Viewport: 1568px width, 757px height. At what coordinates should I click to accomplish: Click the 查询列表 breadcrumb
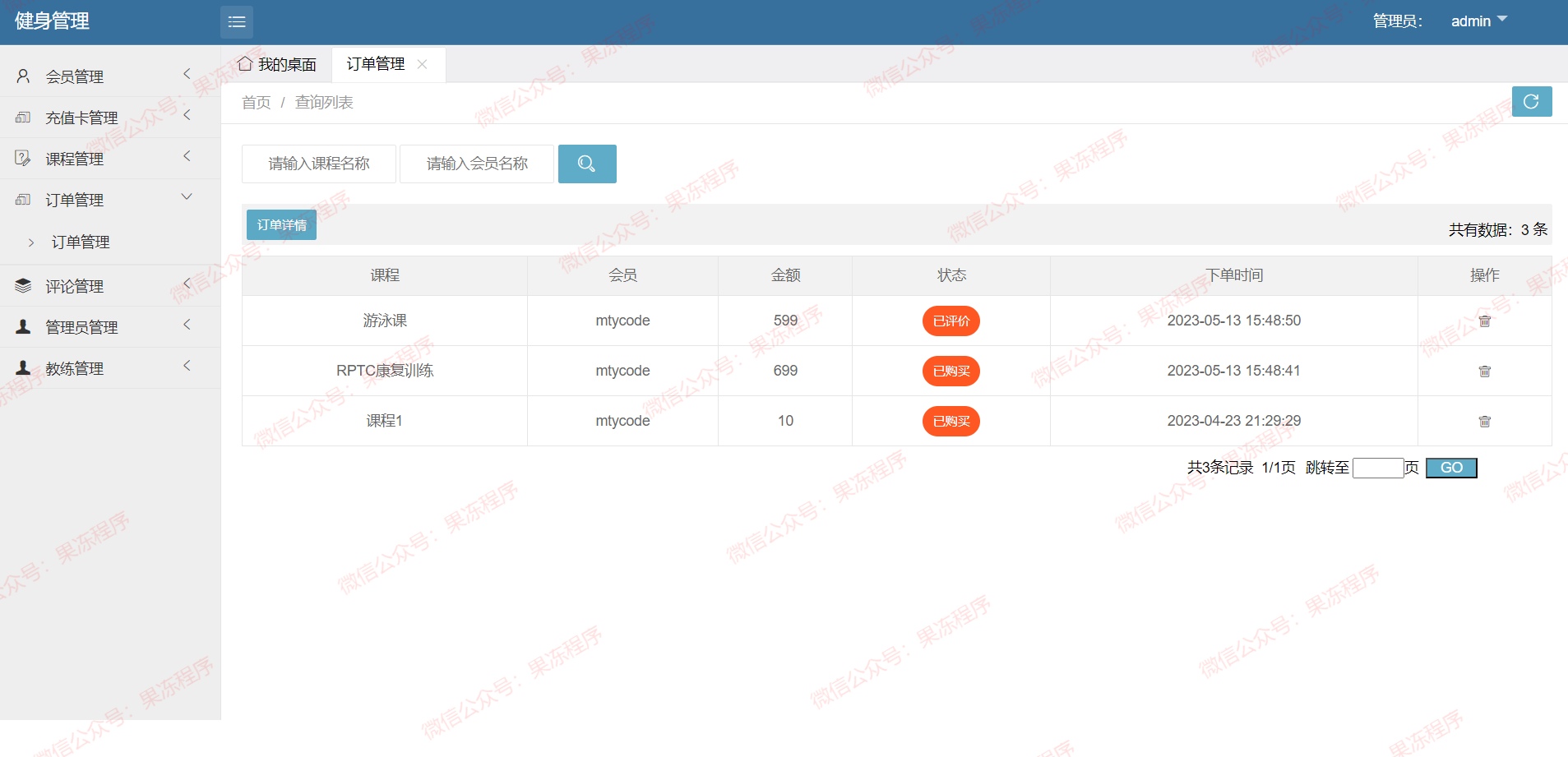[x=324, y=103]
